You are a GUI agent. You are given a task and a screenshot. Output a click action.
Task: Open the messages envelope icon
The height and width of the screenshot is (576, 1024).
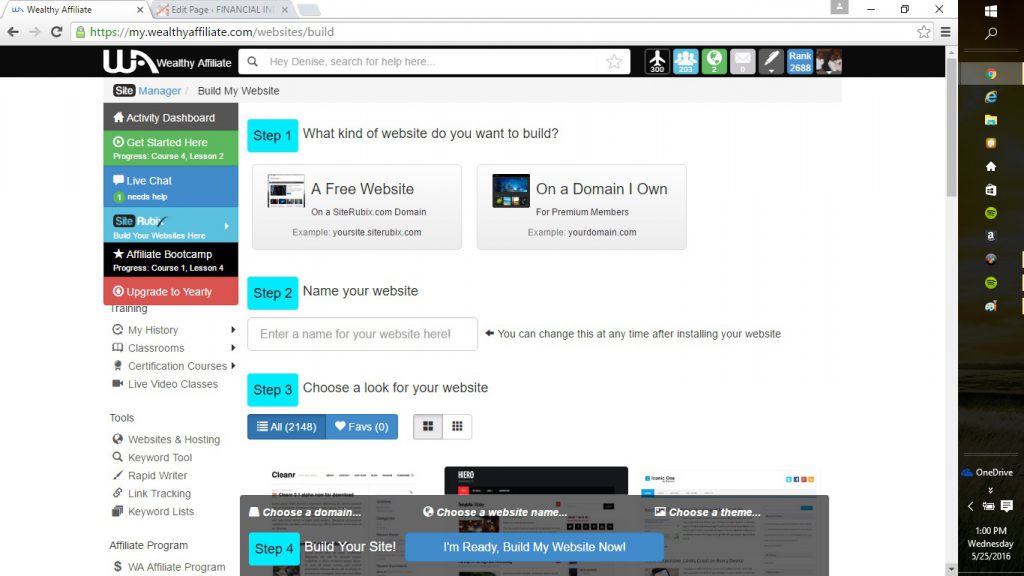(x=743, y=61)
